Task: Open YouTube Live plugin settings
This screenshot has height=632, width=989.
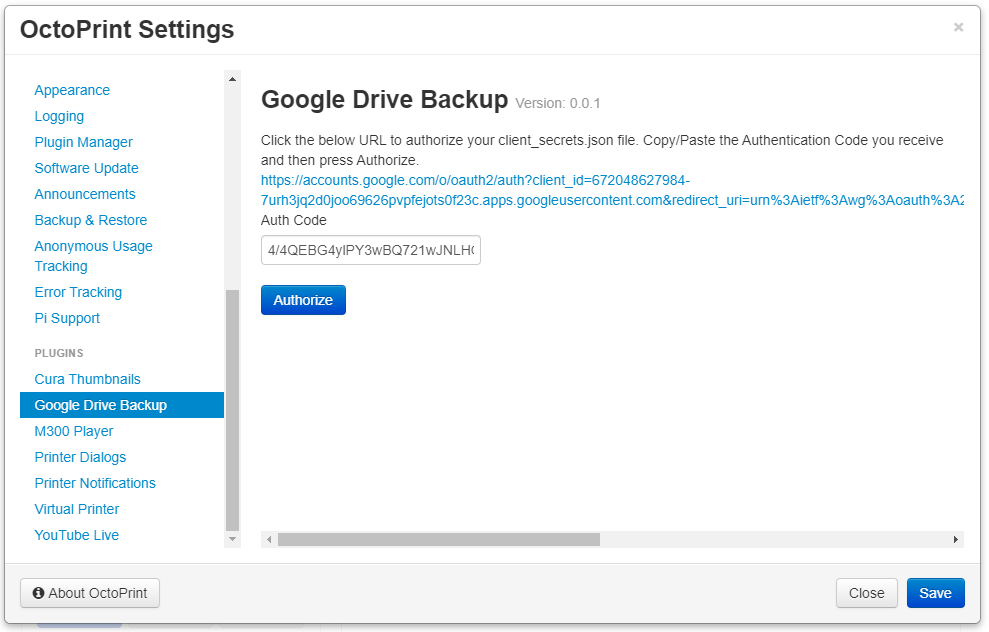Action: click(x=76, y=535)
